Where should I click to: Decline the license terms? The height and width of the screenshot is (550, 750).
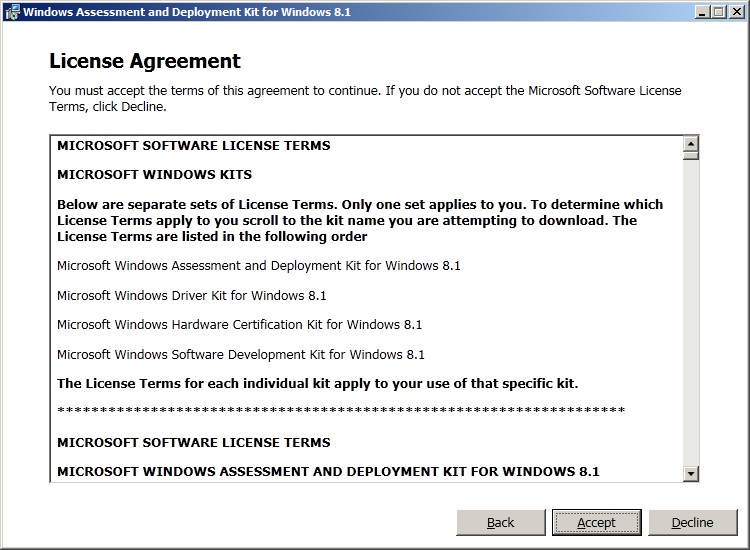(692, 522)
